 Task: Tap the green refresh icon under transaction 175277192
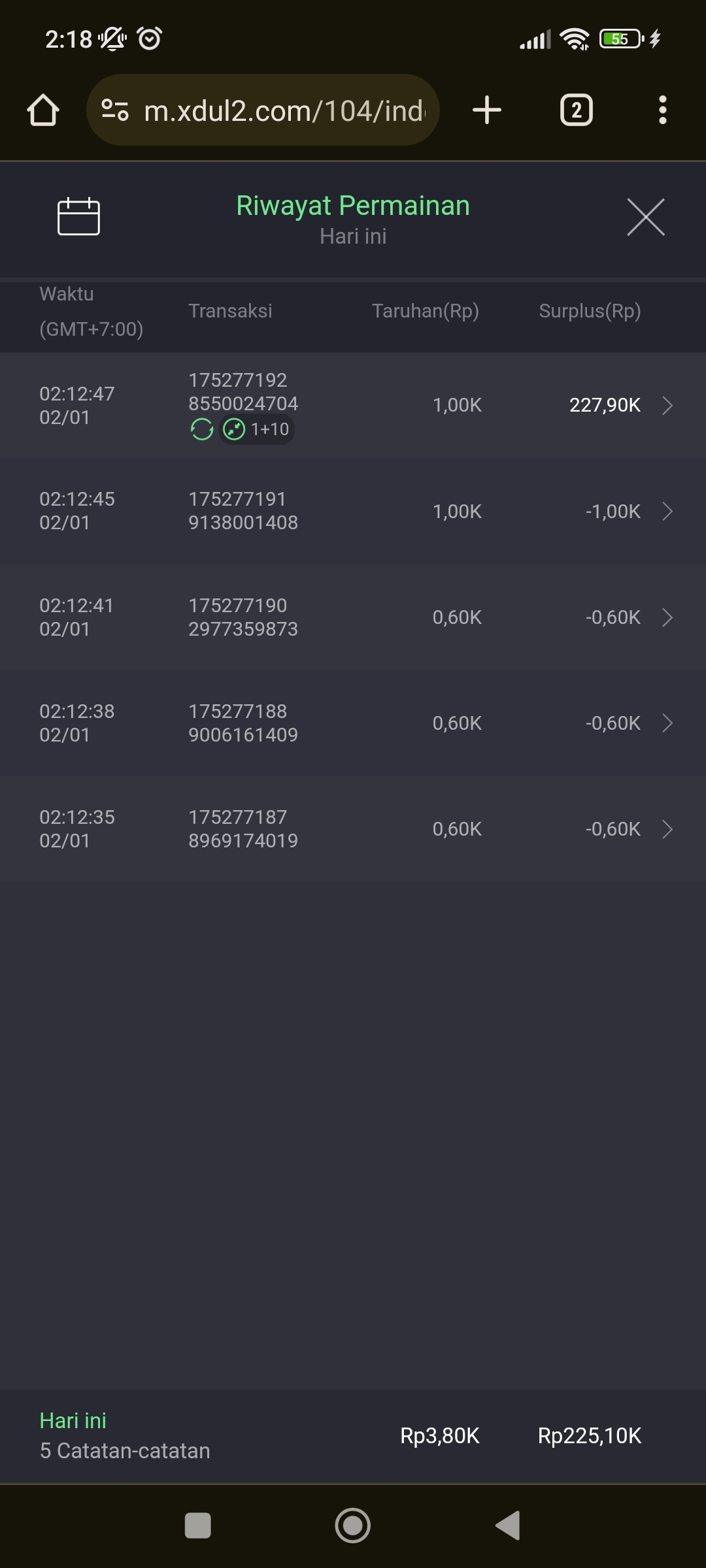click(202, 429)
